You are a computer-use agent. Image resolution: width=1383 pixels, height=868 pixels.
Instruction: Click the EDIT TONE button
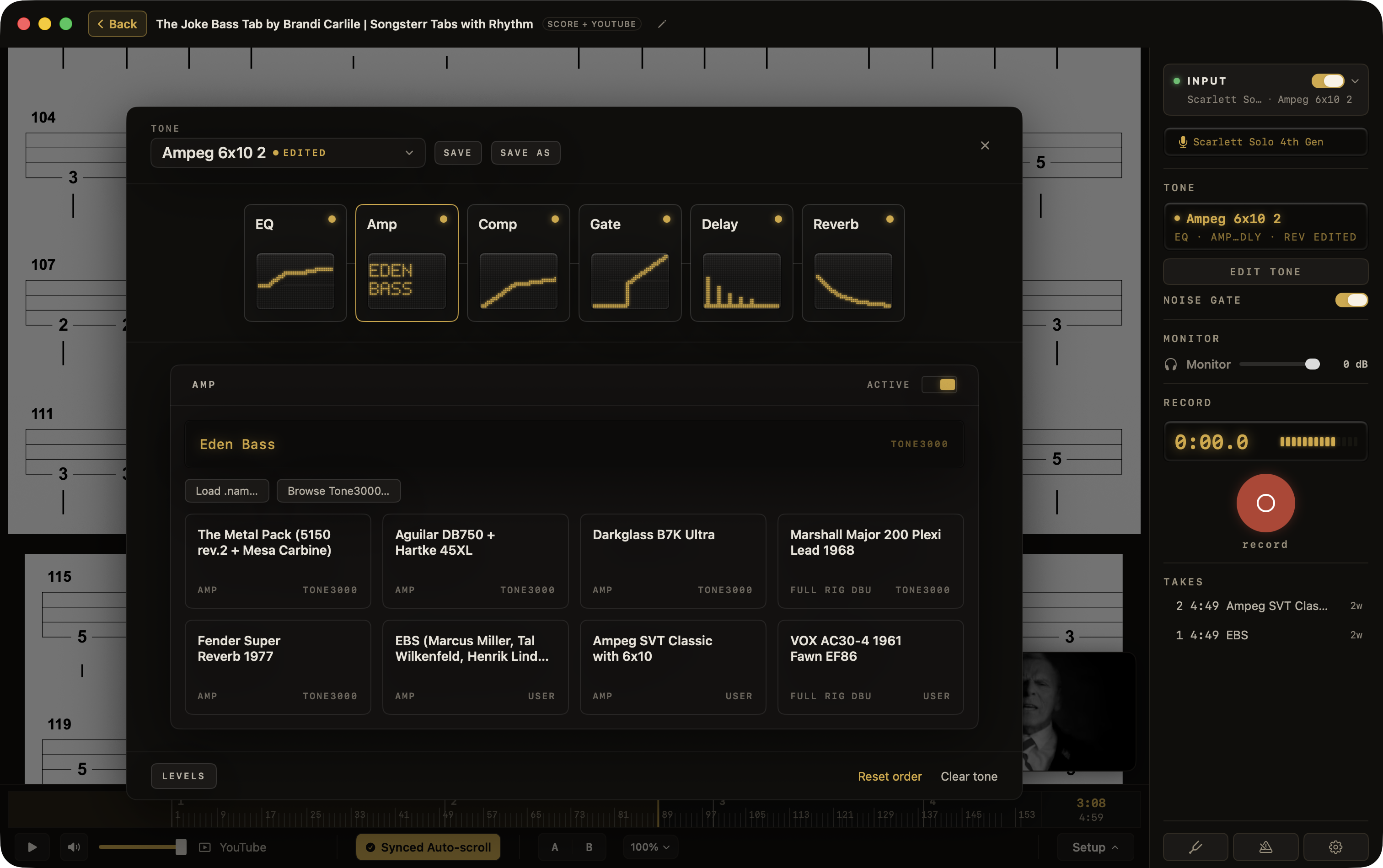(1265, 272)
